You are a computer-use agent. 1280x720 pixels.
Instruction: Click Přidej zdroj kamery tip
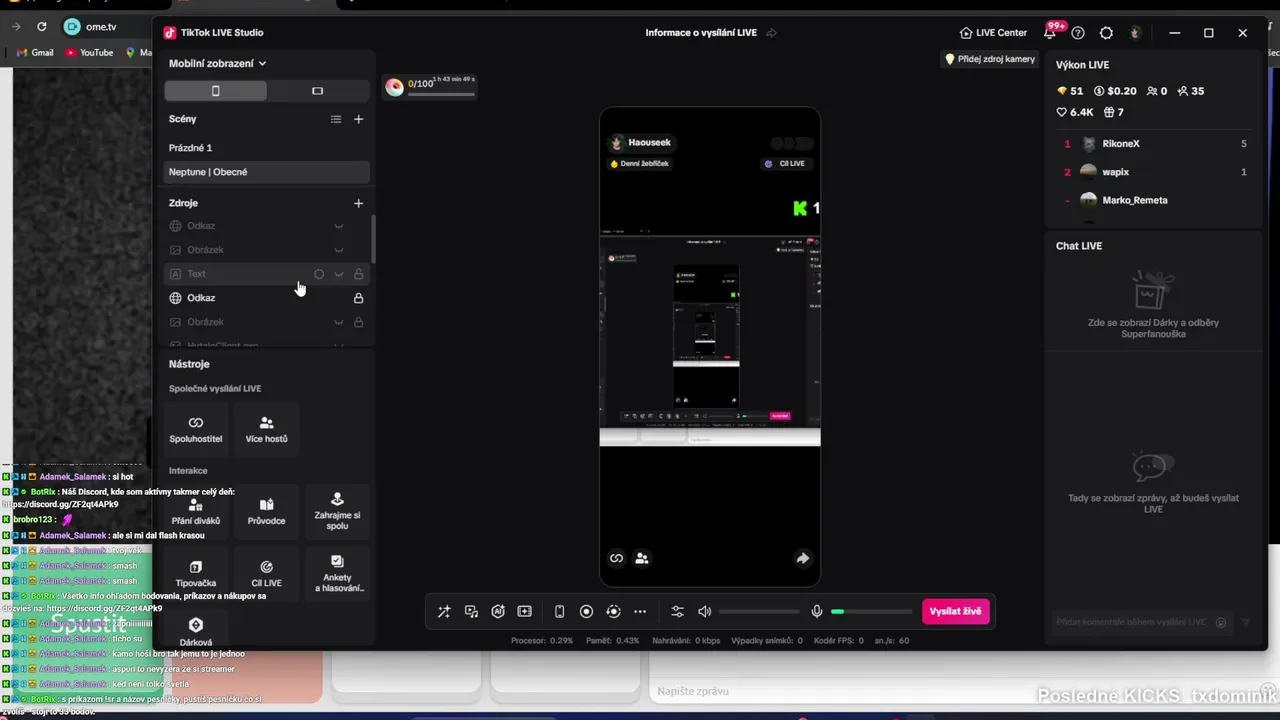click(990, 59)
